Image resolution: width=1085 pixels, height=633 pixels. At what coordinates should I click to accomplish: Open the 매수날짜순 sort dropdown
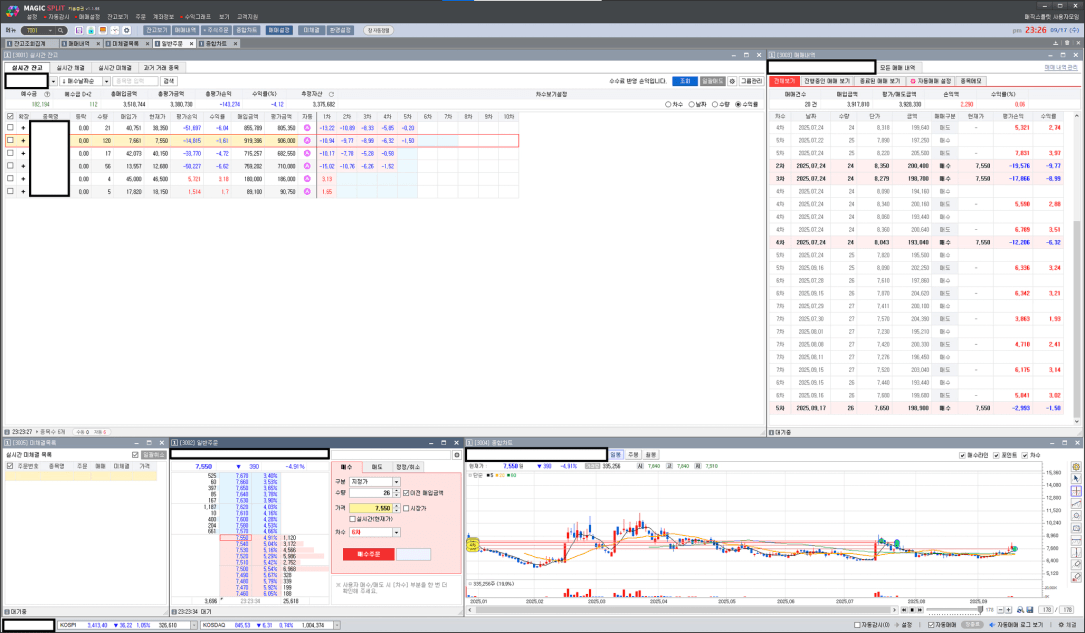point(84,81)
